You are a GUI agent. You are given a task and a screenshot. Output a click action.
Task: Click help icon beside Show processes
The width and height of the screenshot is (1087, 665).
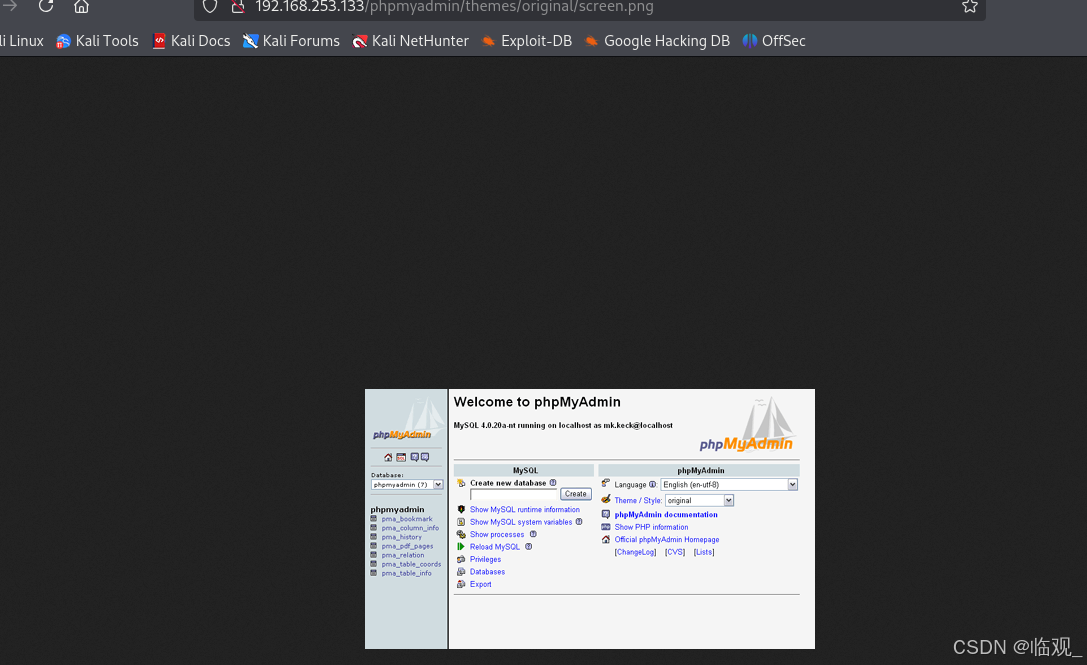pos(533,535)
